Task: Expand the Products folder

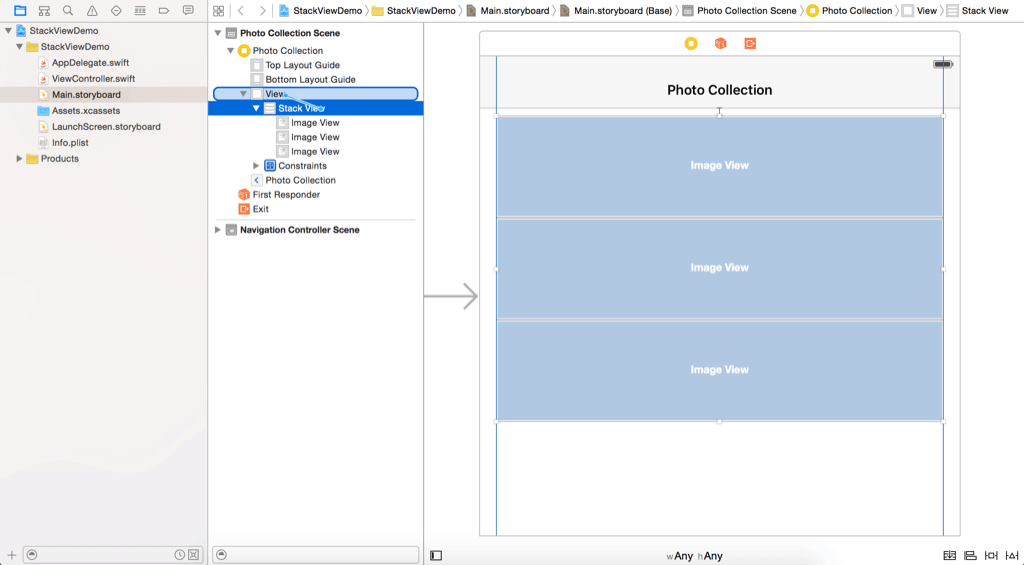Action: coord(19,159)
